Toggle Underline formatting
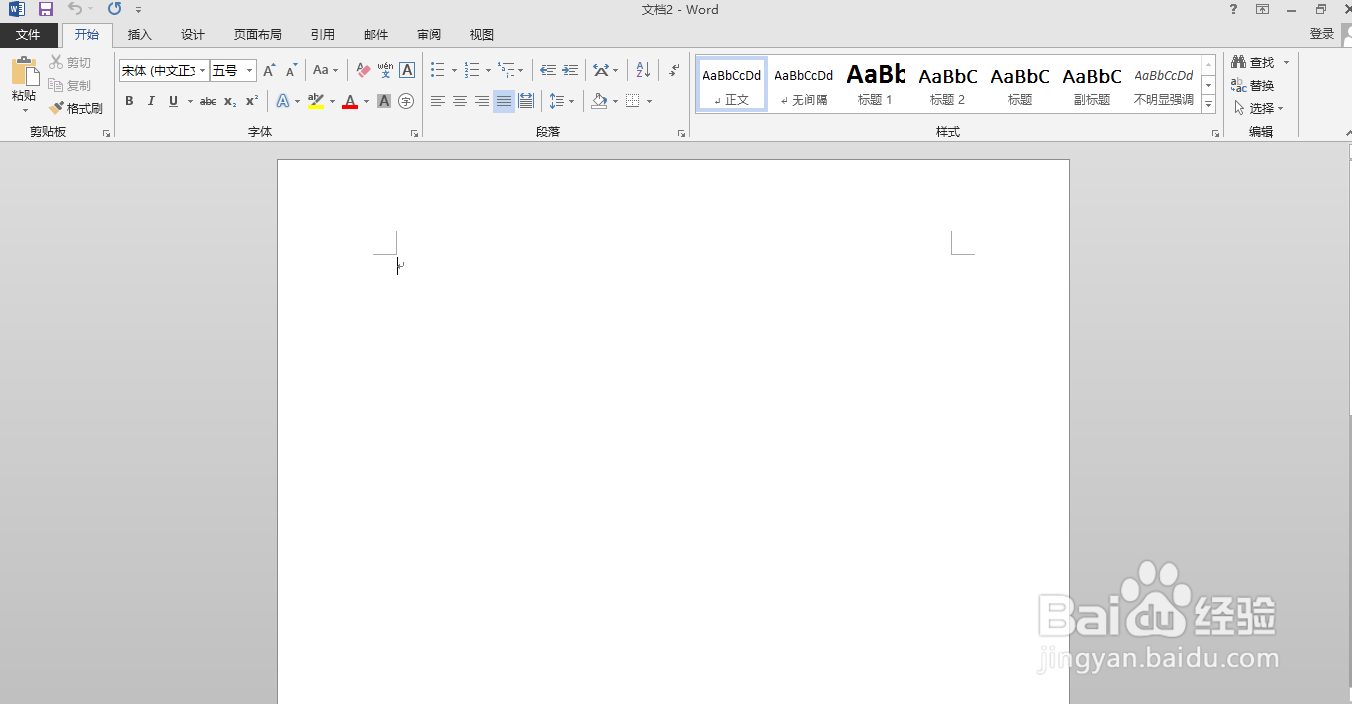This screenshot has width=1352, height=704. coord(173,101)
